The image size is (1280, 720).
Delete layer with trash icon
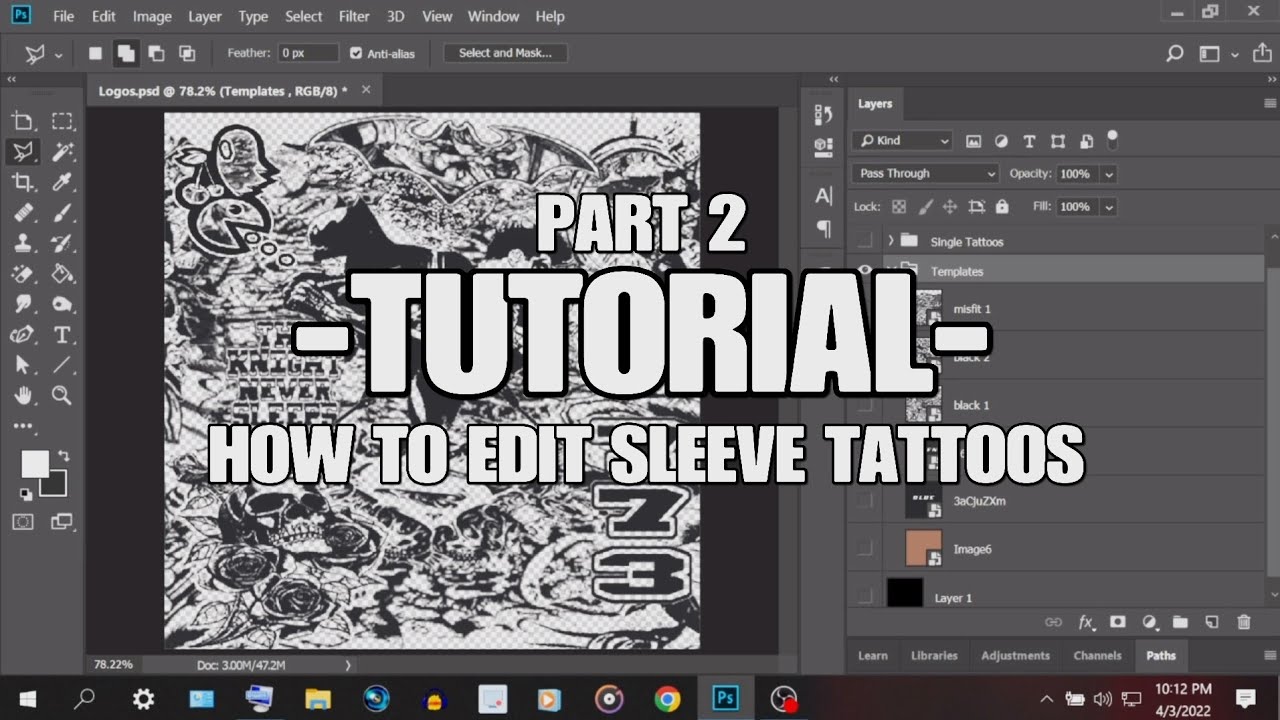tap(1244, 622)
